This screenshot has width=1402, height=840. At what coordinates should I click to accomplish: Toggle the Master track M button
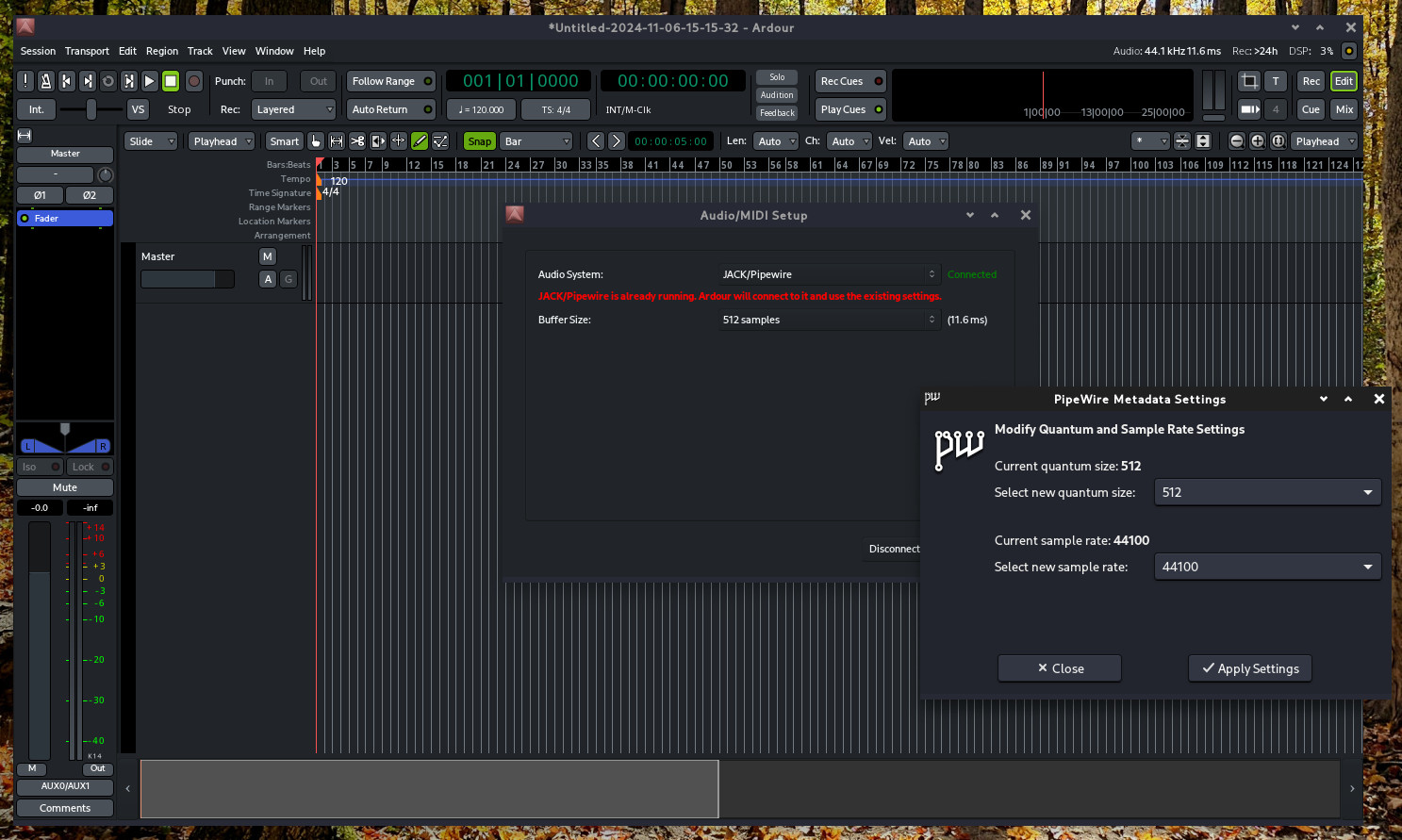click(x=268, y=256)
